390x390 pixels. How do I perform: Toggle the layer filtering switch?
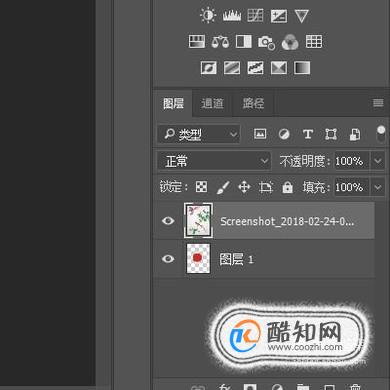[381, 134]
